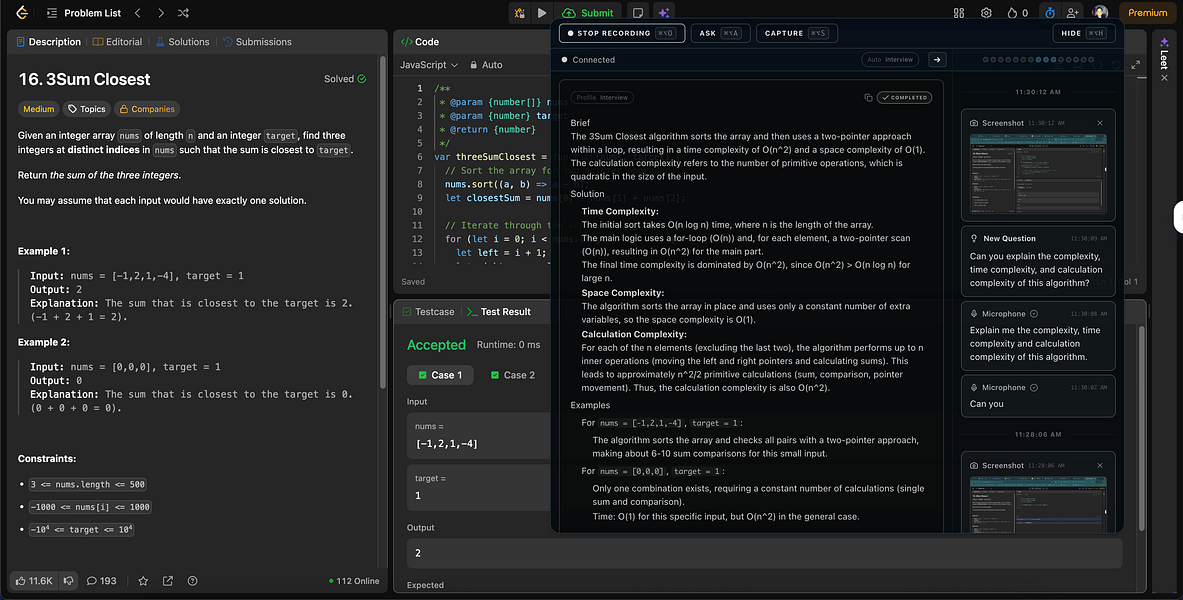Open the profile avatar menu
This screenshot has height=600, width=1183.
tap(1100, 12)
